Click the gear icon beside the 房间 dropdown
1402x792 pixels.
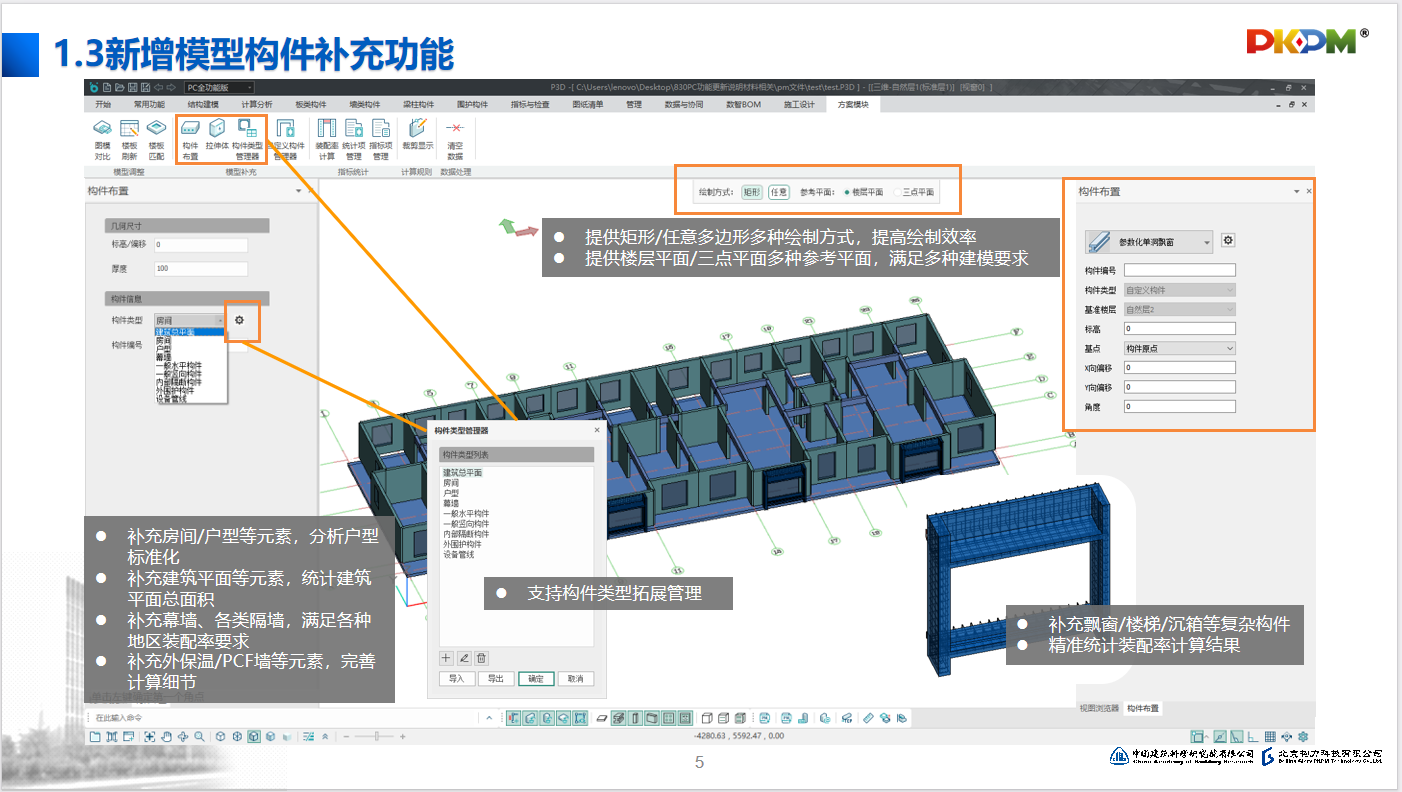point(239,320)
